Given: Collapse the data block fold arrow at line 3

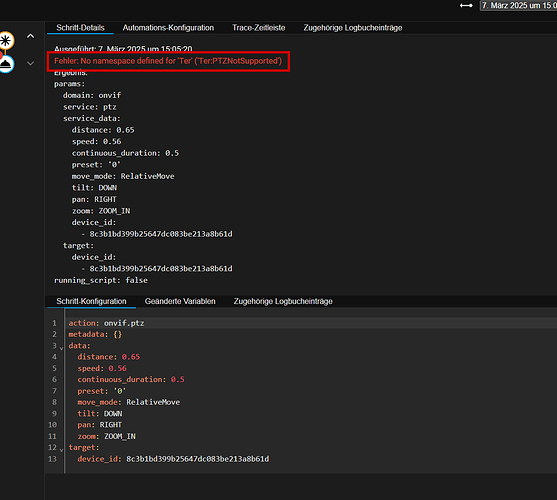Looking at the screenshot, I should (61, 348).
